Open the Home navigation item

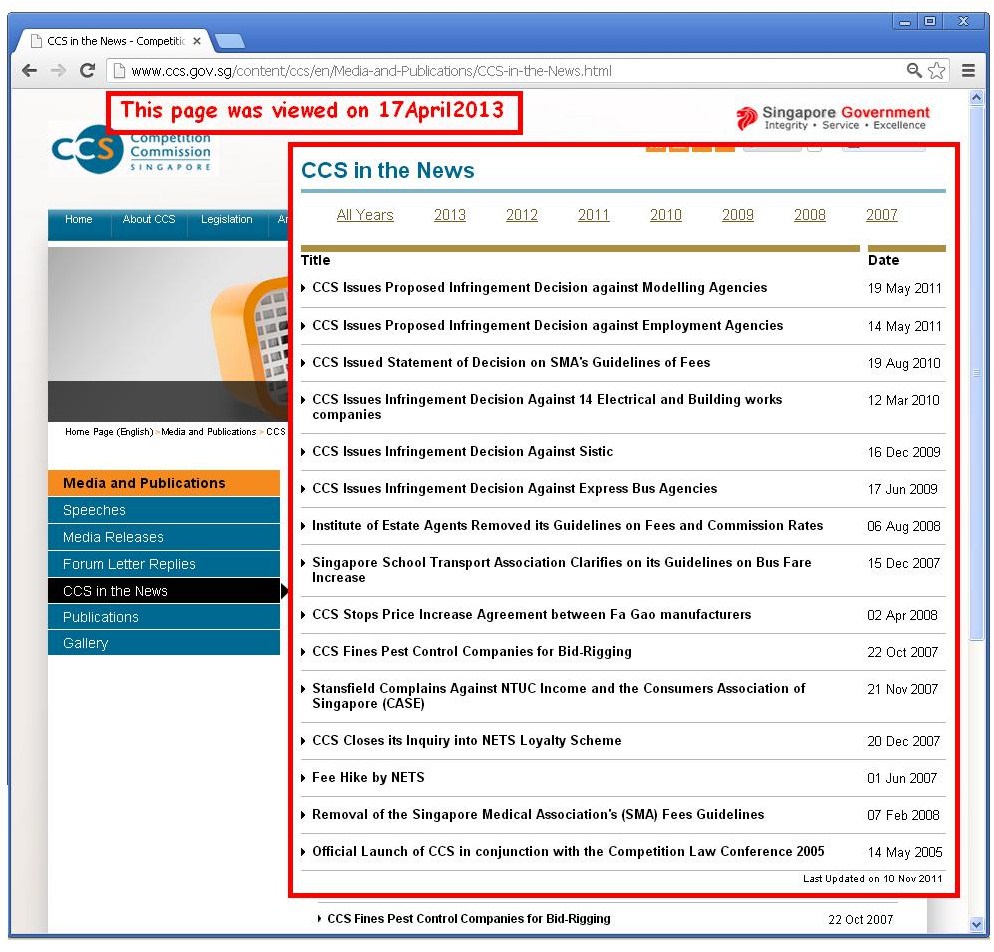pyautogui.click(x=79, y=219)
